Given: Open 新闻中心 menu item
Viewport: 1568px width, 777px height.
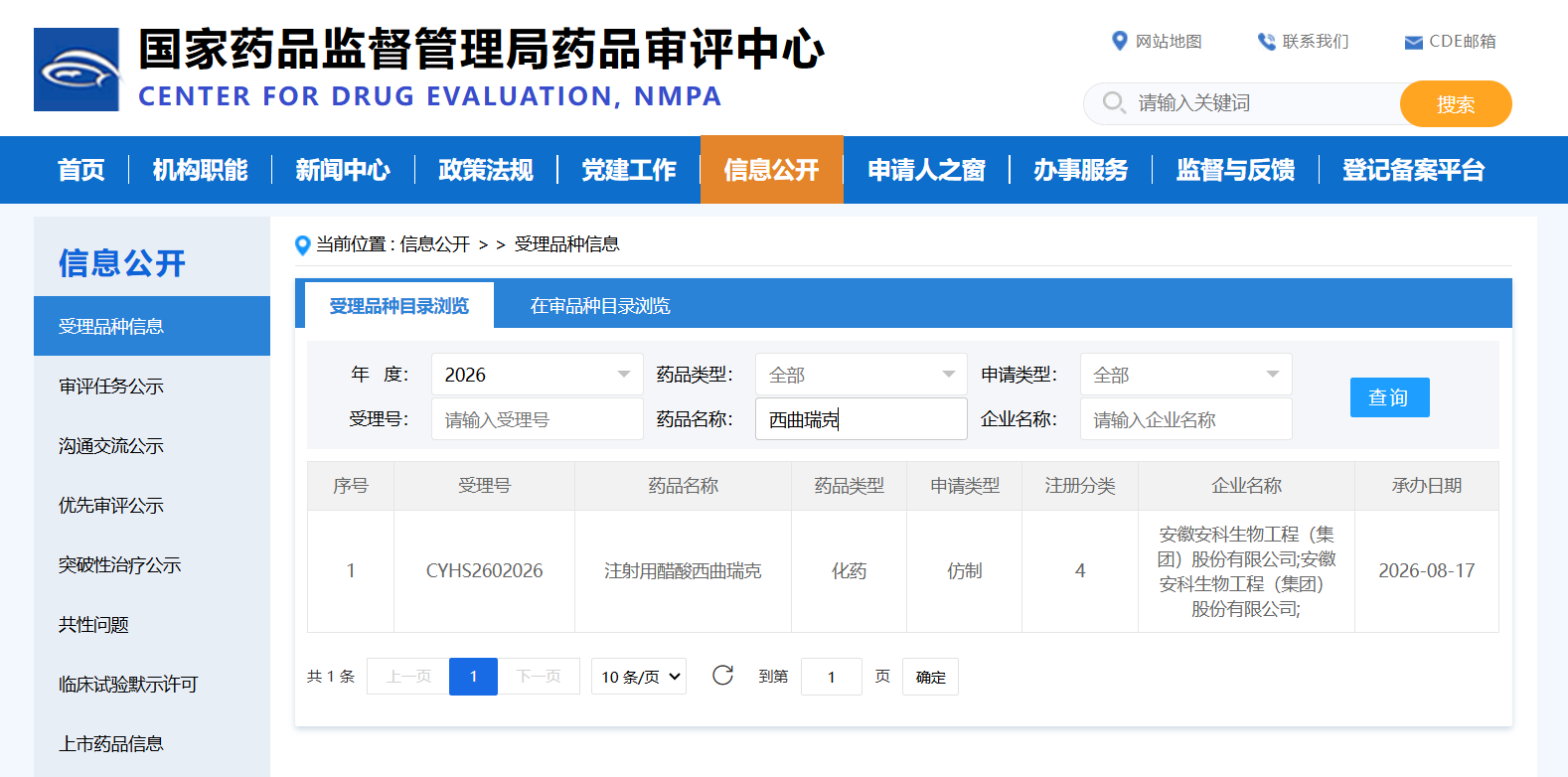Looking at the screenshot, I should [343, 170].
